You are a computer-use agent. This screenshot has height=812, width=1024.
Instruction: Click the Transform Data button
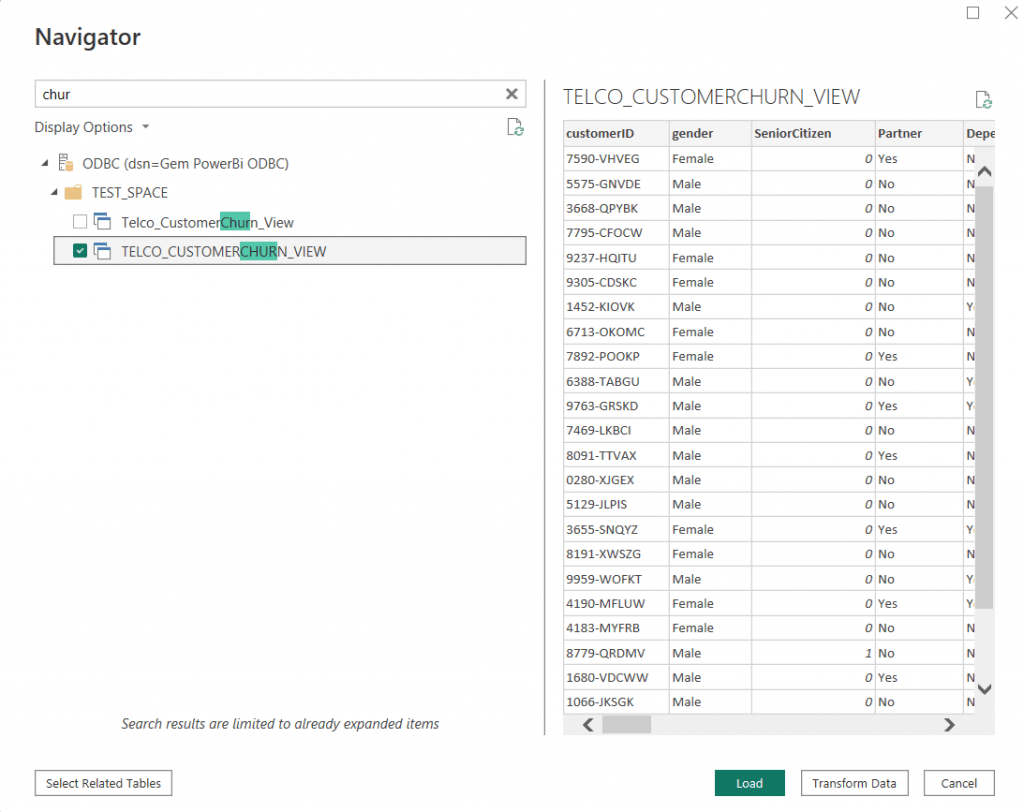click(854, 783)
